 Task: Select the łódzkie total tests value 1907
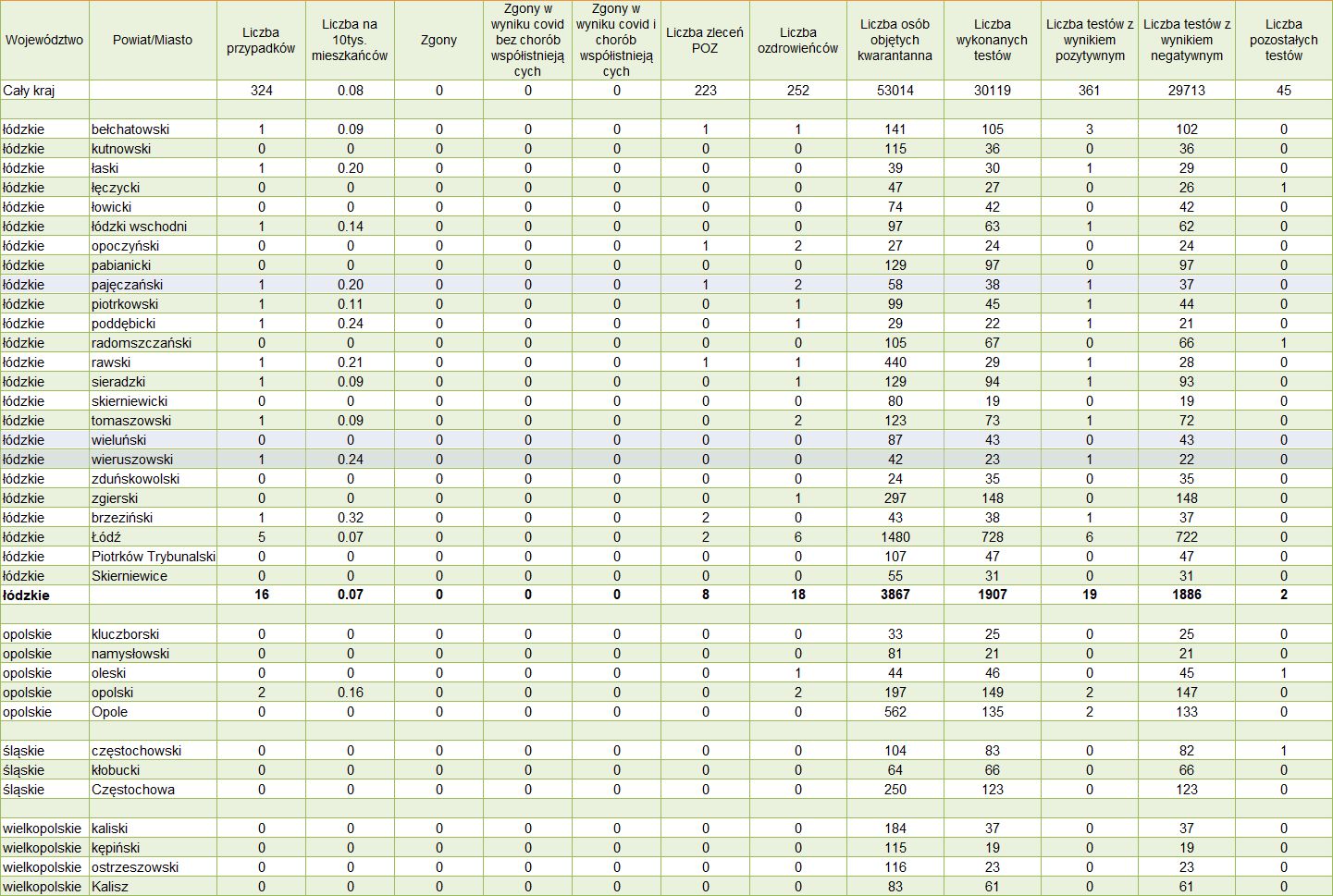tap(992, 595)
